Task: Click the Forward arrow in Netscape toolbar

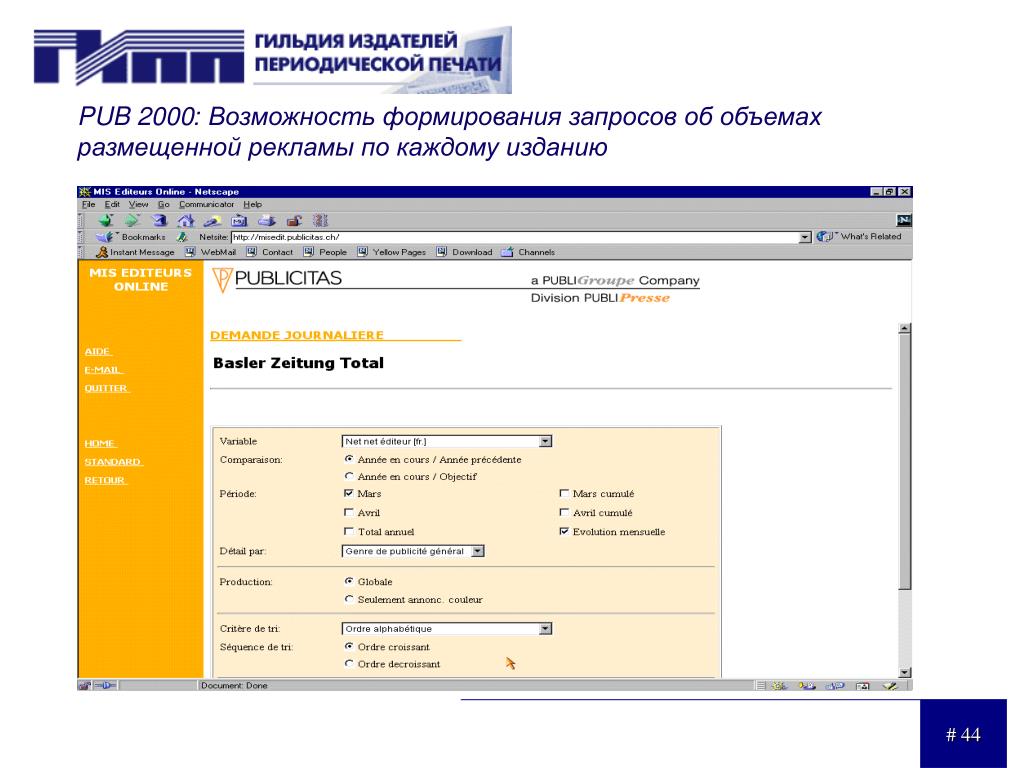Action: [133, 221]
